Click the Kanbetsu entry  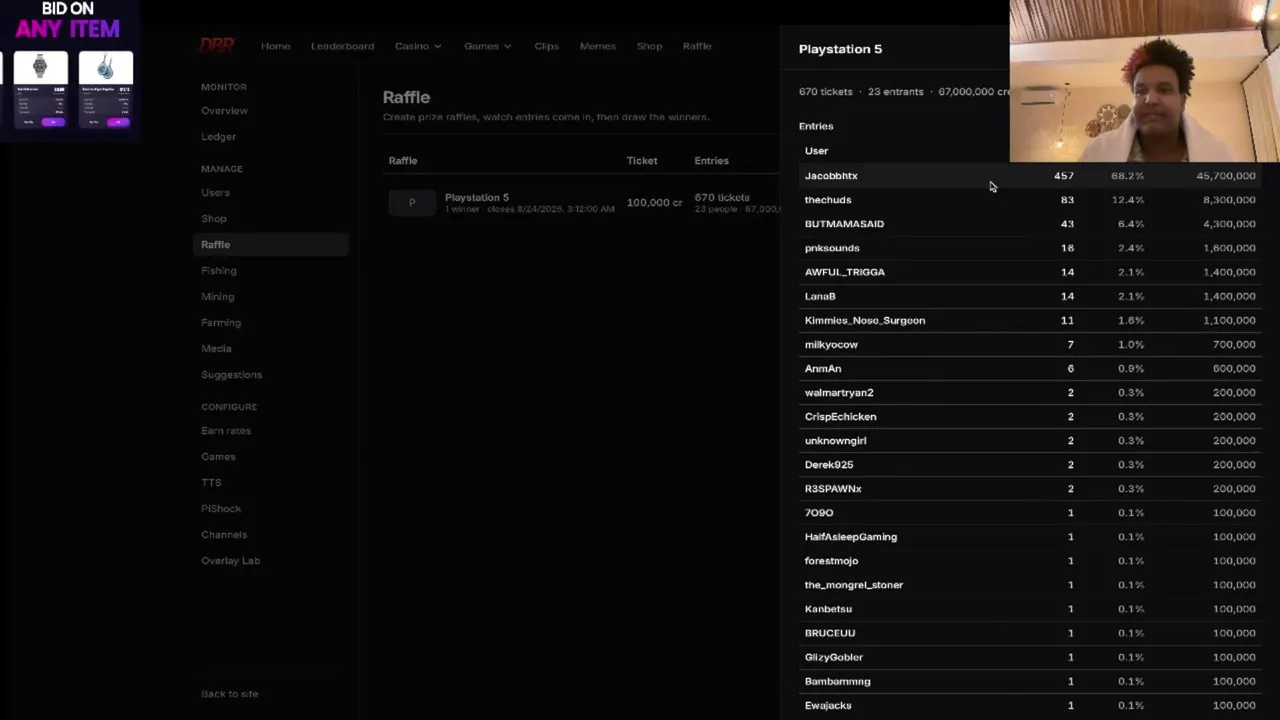(x=1030, y=609)
